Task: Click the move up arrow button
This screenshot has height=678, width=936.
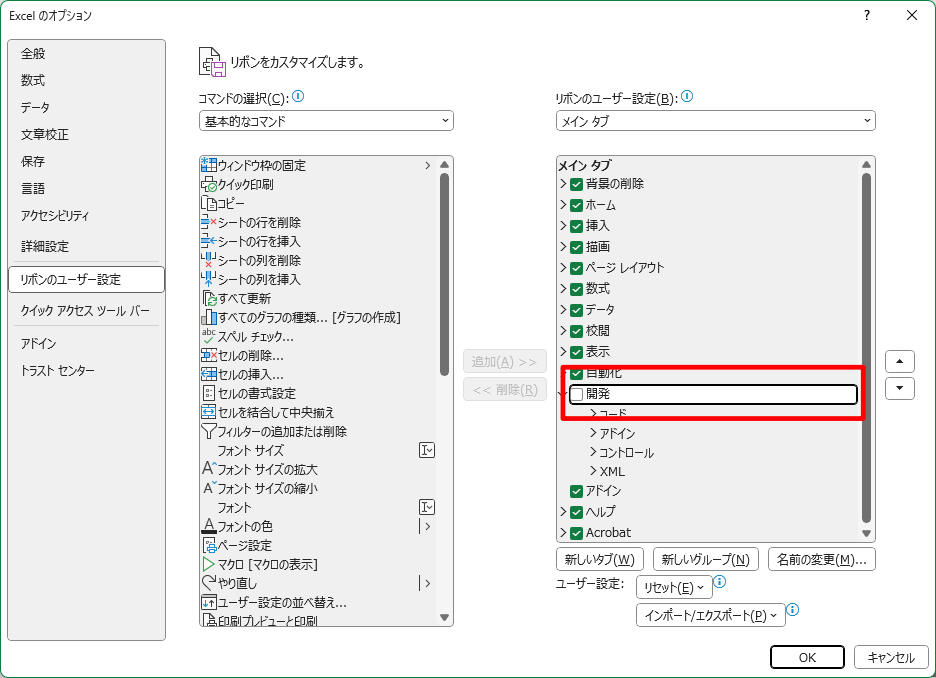Action: (900, 362)
